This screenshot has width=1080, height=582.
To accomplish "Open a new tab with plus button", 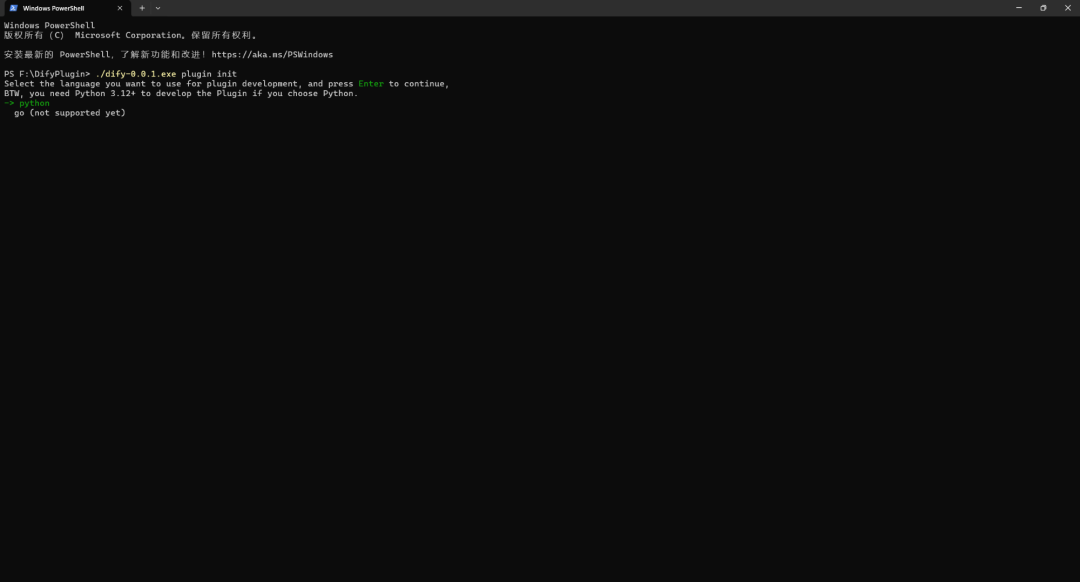I will 142,8.
